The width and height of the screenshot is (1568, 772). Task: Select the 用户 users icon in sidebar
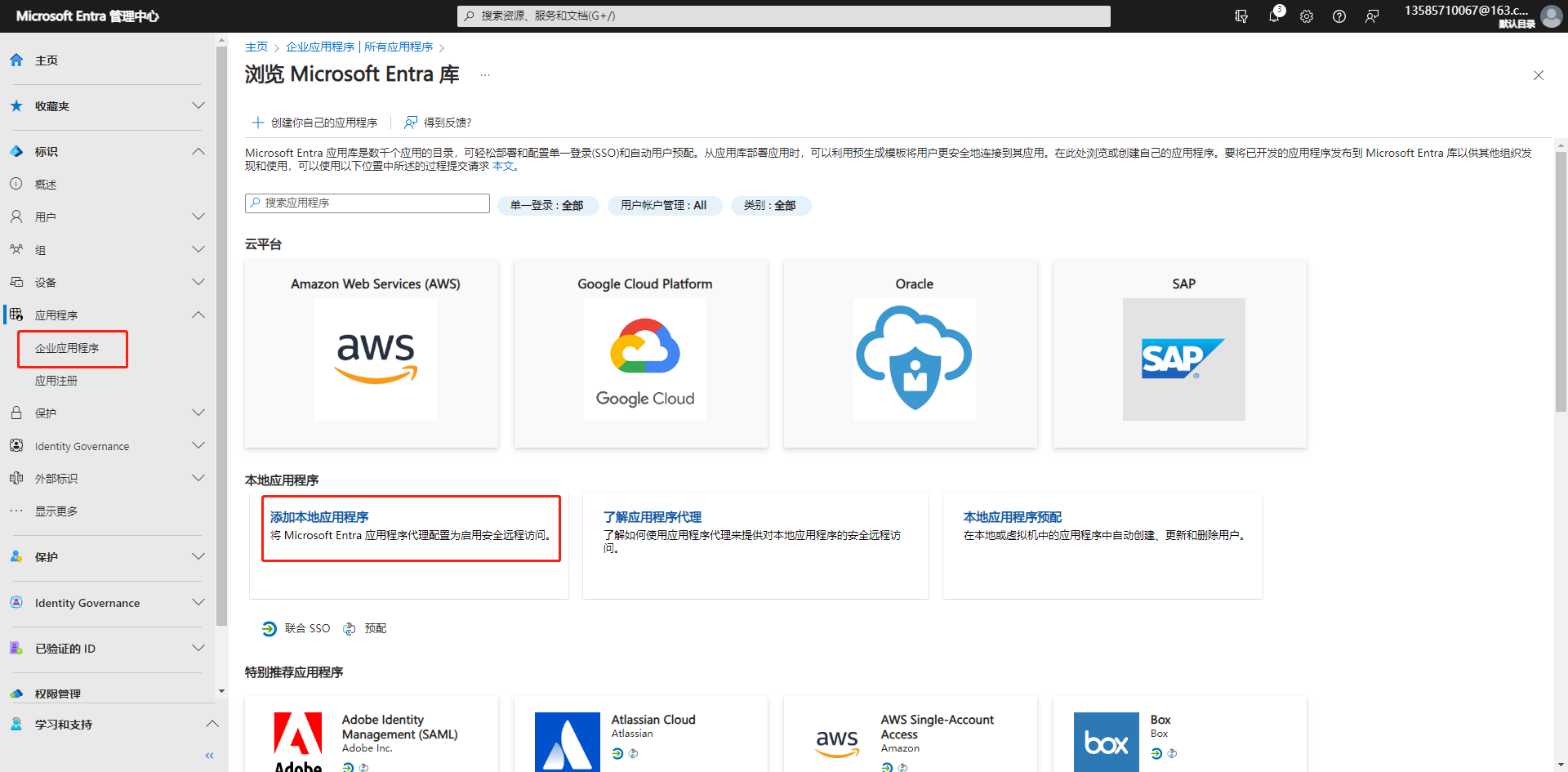16,216
